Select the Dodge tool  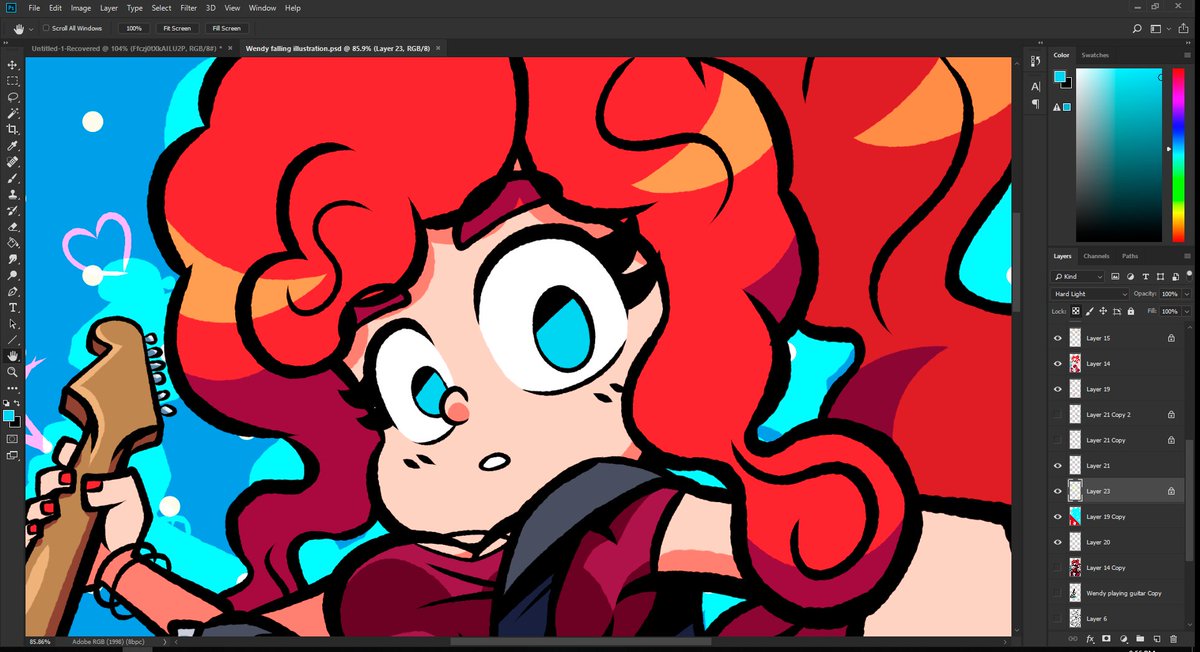pos(12,274)
